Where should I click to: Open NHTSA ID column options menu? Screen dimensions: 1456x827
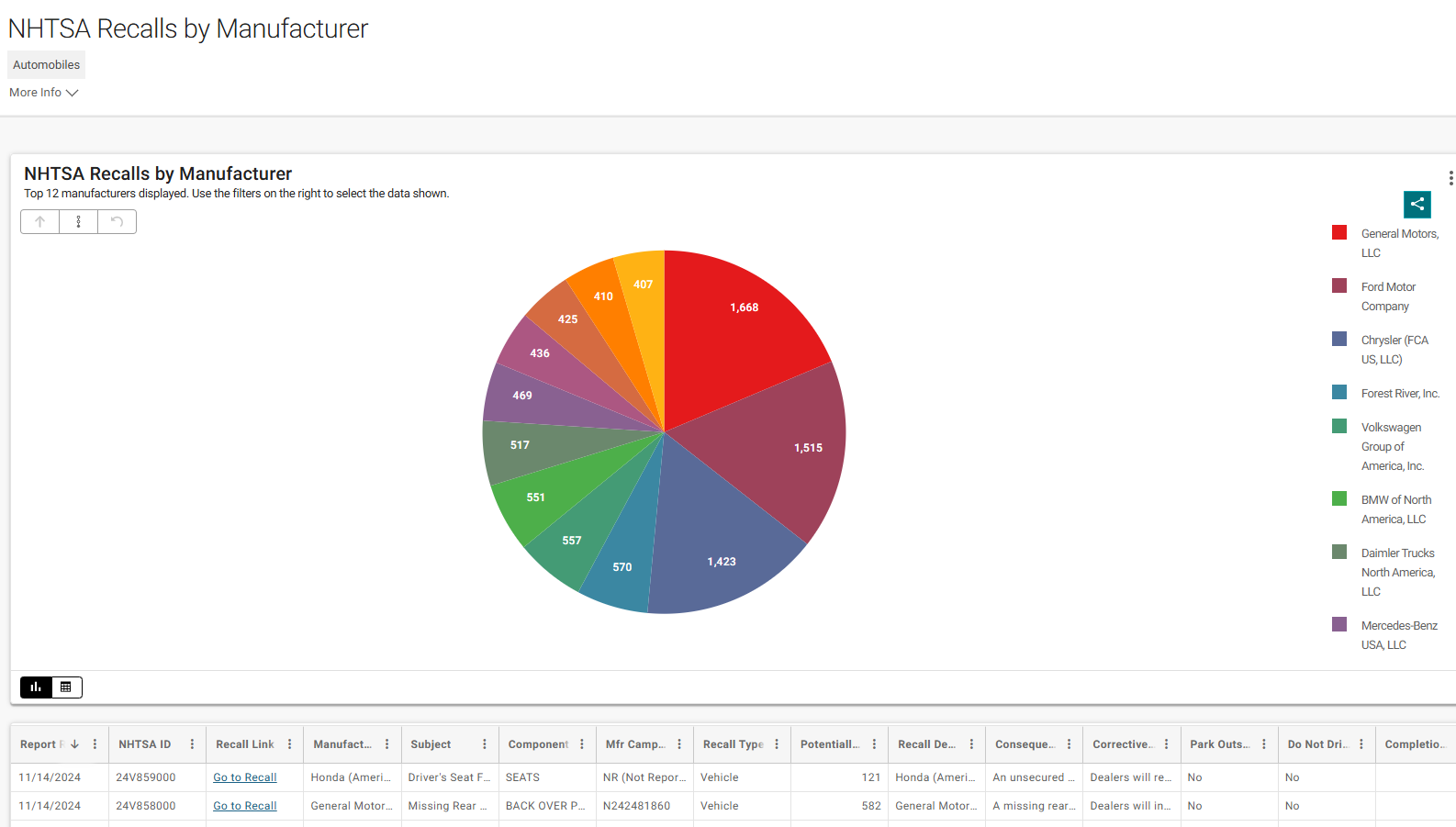tap(192, 744)
